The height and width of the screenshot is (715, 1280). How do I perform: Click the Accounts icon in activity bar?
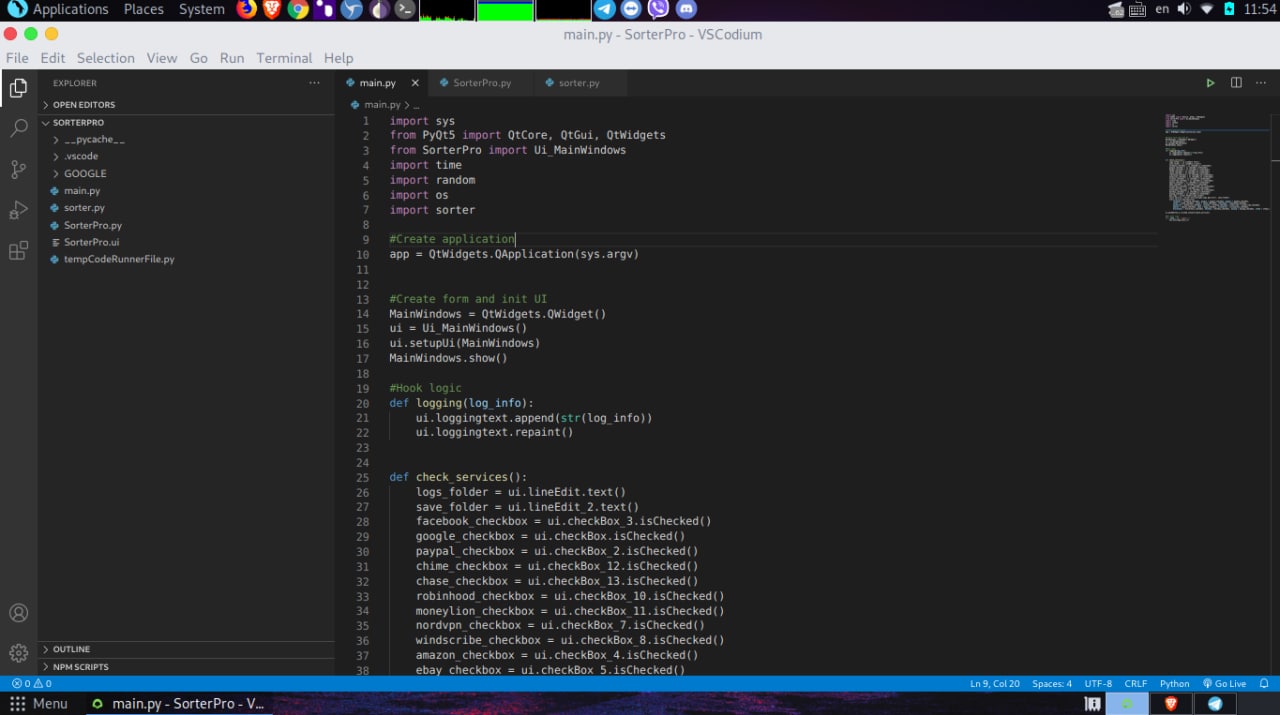(18, 613)
